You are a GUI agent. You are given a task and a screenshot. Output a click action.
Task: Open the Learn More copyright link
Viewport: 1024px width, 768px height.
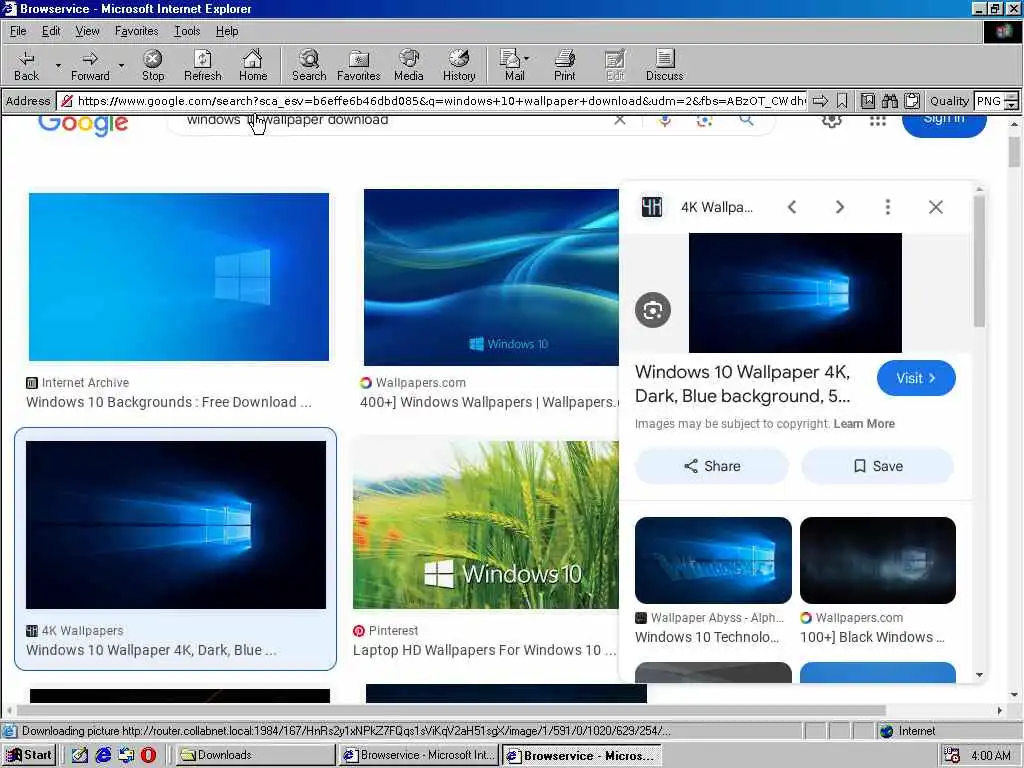(x=864, y=424)
